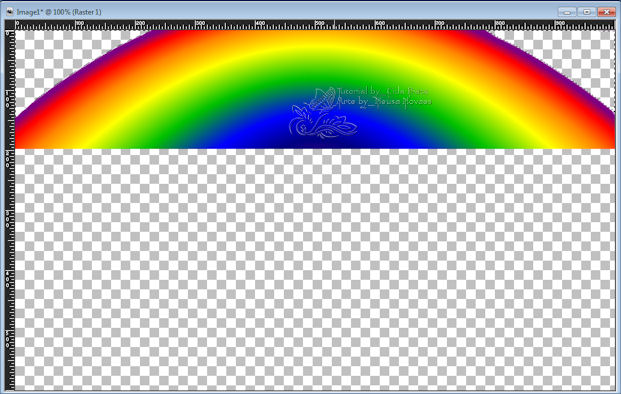Click the transparent checkerboard area below the rainbow
Image resolution: width=621 pixels, height=394 pixels.
click(x=315, y=269)
